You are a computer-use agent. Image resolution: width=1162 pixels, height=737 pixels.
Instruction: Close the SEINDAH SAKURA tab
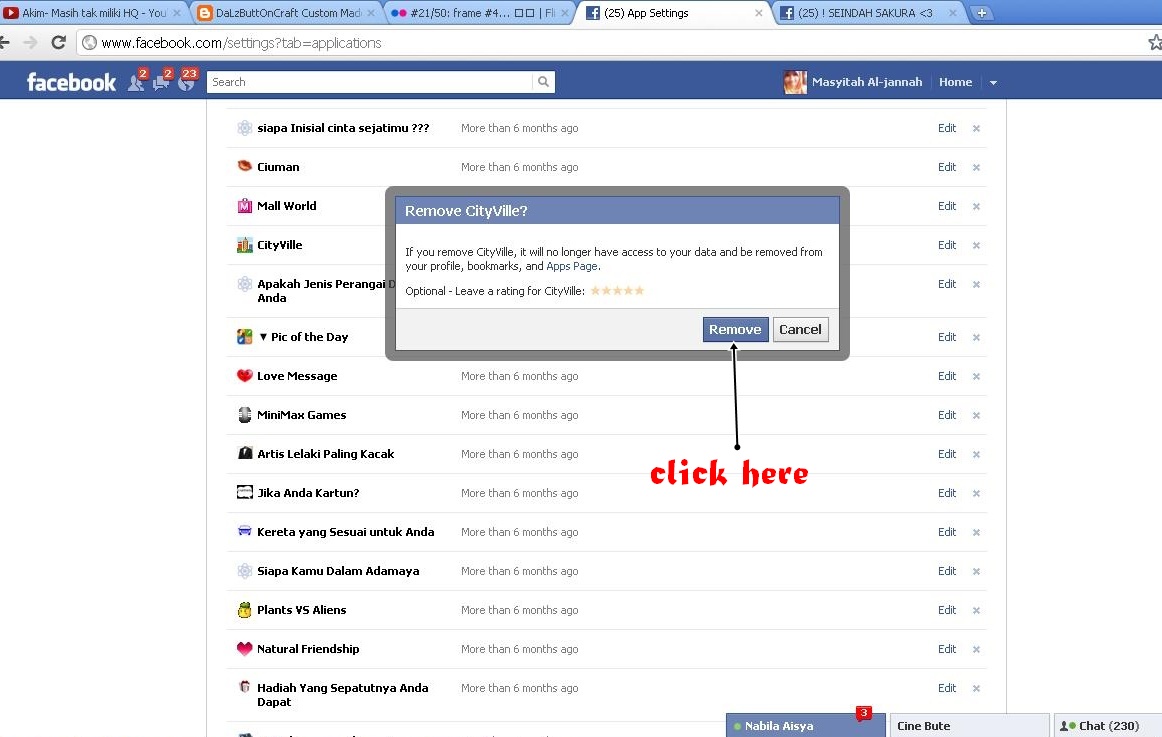pyautogui.click(x=952, y=13)
